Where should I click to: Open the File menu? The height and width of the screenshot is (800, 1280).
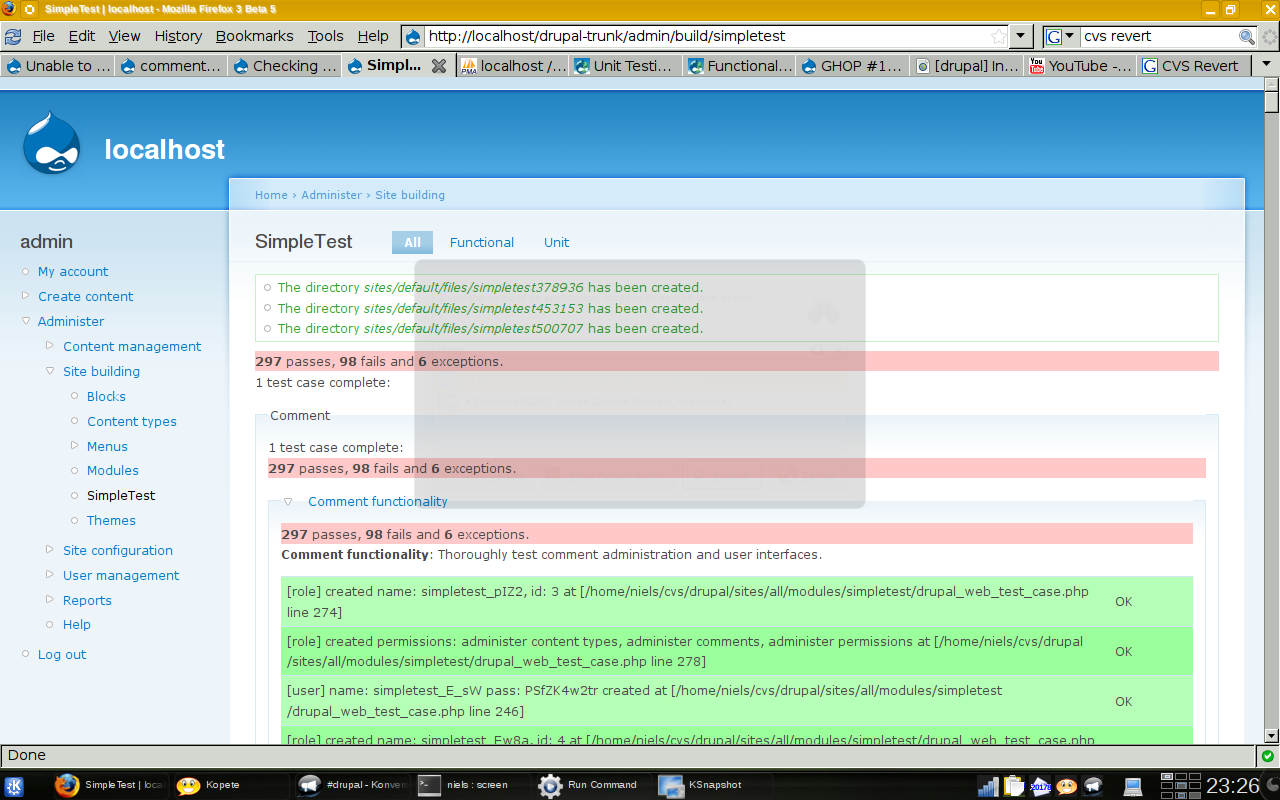click(43, 36)
